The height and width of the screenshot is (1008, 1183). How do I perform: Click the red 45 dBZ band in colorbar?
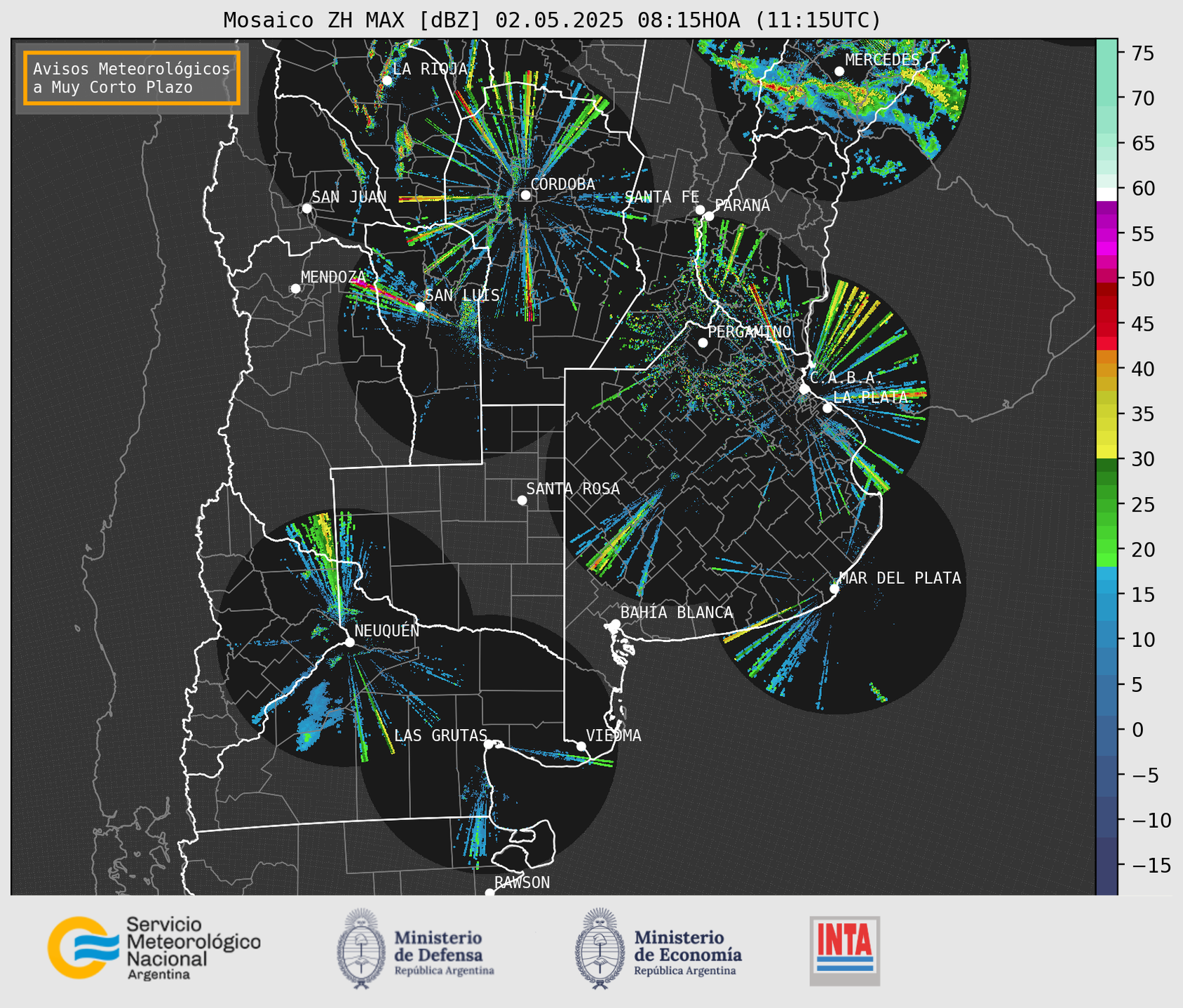[1107, 324]
